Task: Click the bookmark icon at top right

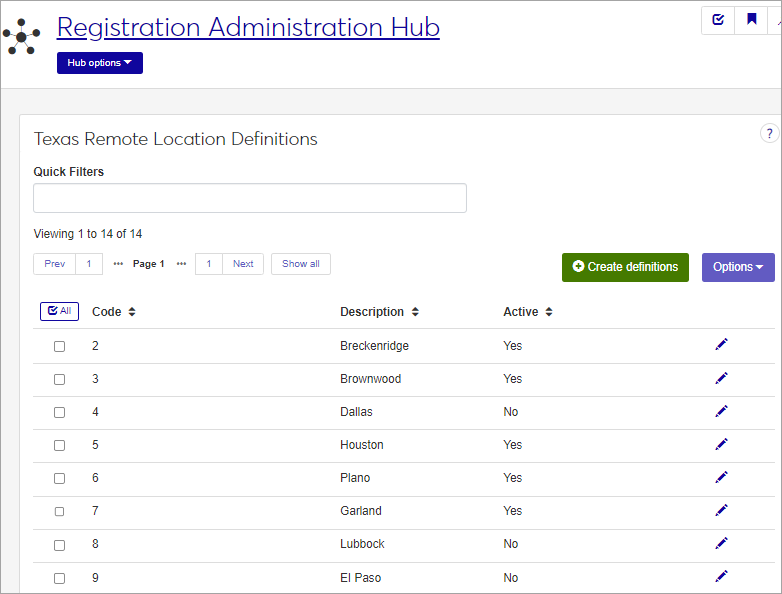Action: pos(751,19)
